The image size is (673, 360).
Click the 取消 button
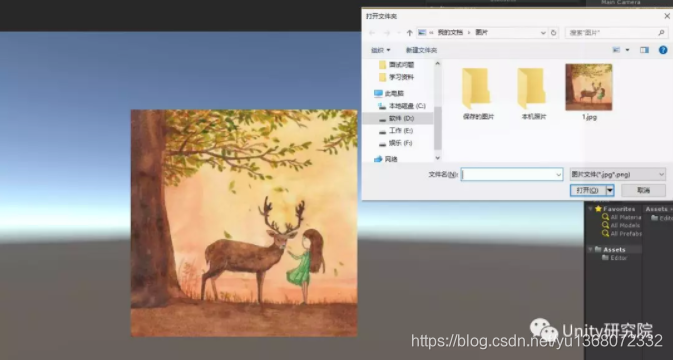[x=643, y=190]
